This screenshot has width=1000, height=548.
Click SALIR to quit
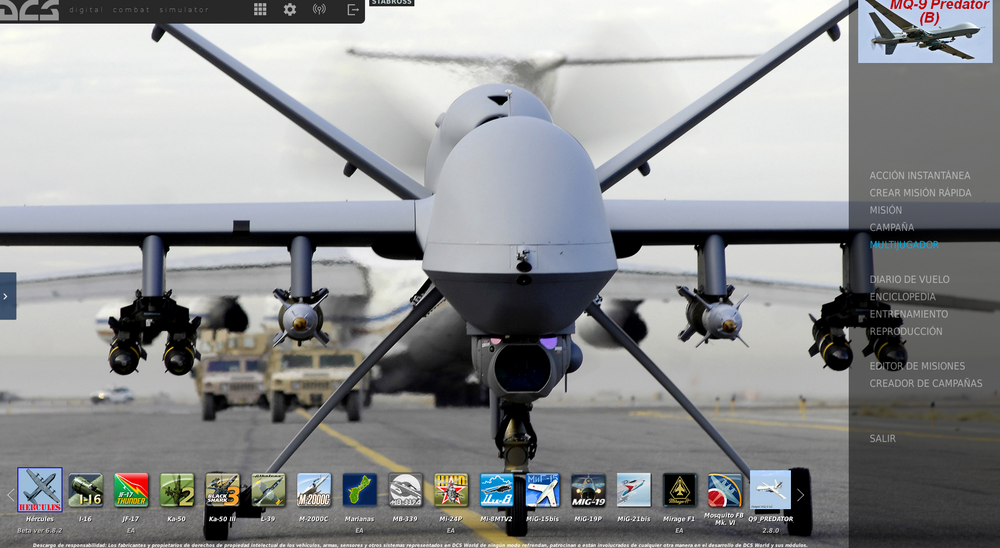point(883,439)
